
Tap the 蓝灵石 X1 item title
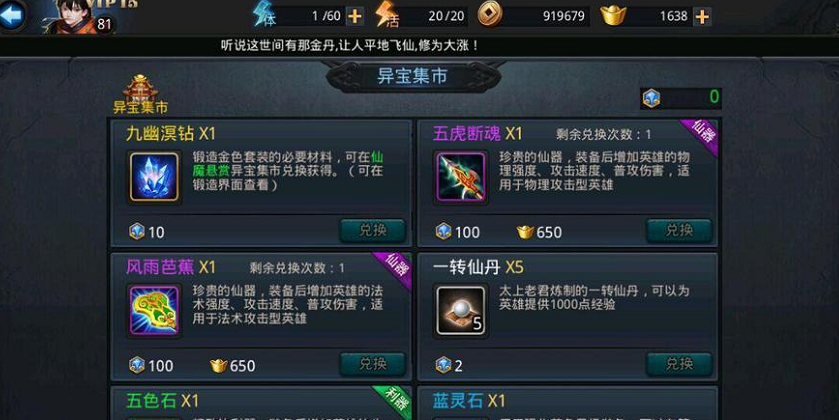(x=469, y=401)
